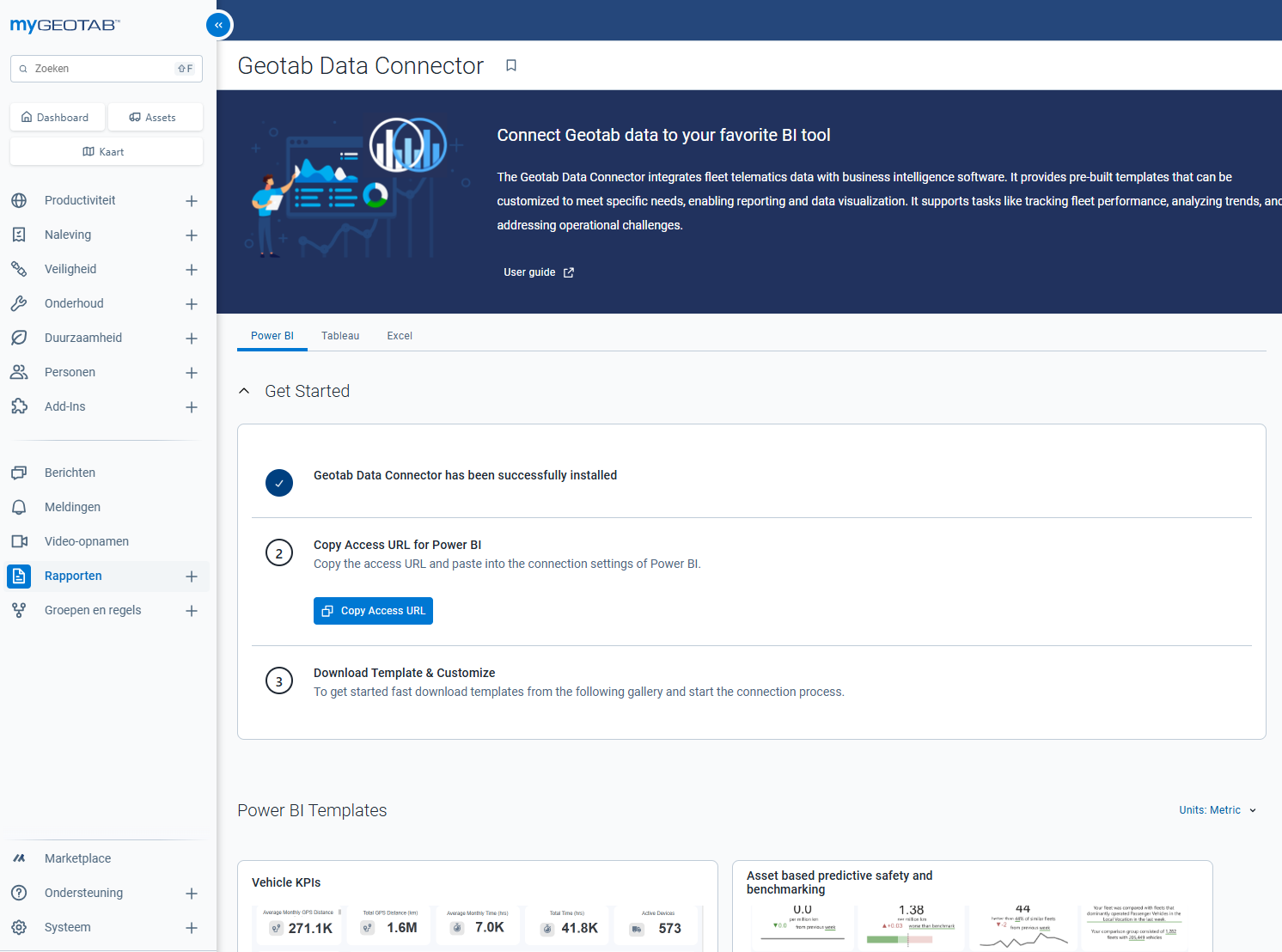Click the installed checkmark step indicator

click(x=279, y=483)
